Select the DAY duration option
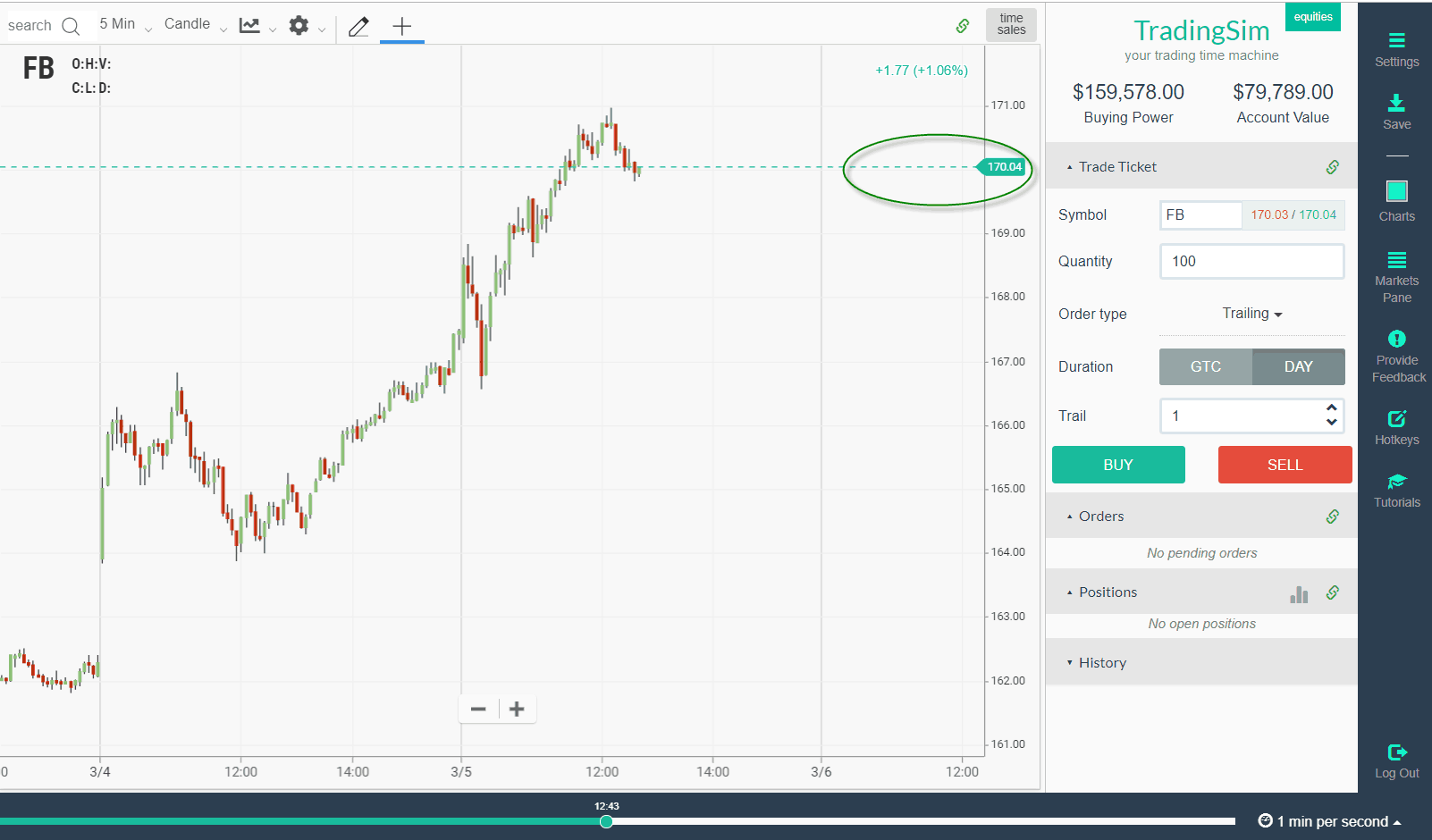This screenshot has height=840, width=1432. pyautogui.click(x=1298, y=366)
